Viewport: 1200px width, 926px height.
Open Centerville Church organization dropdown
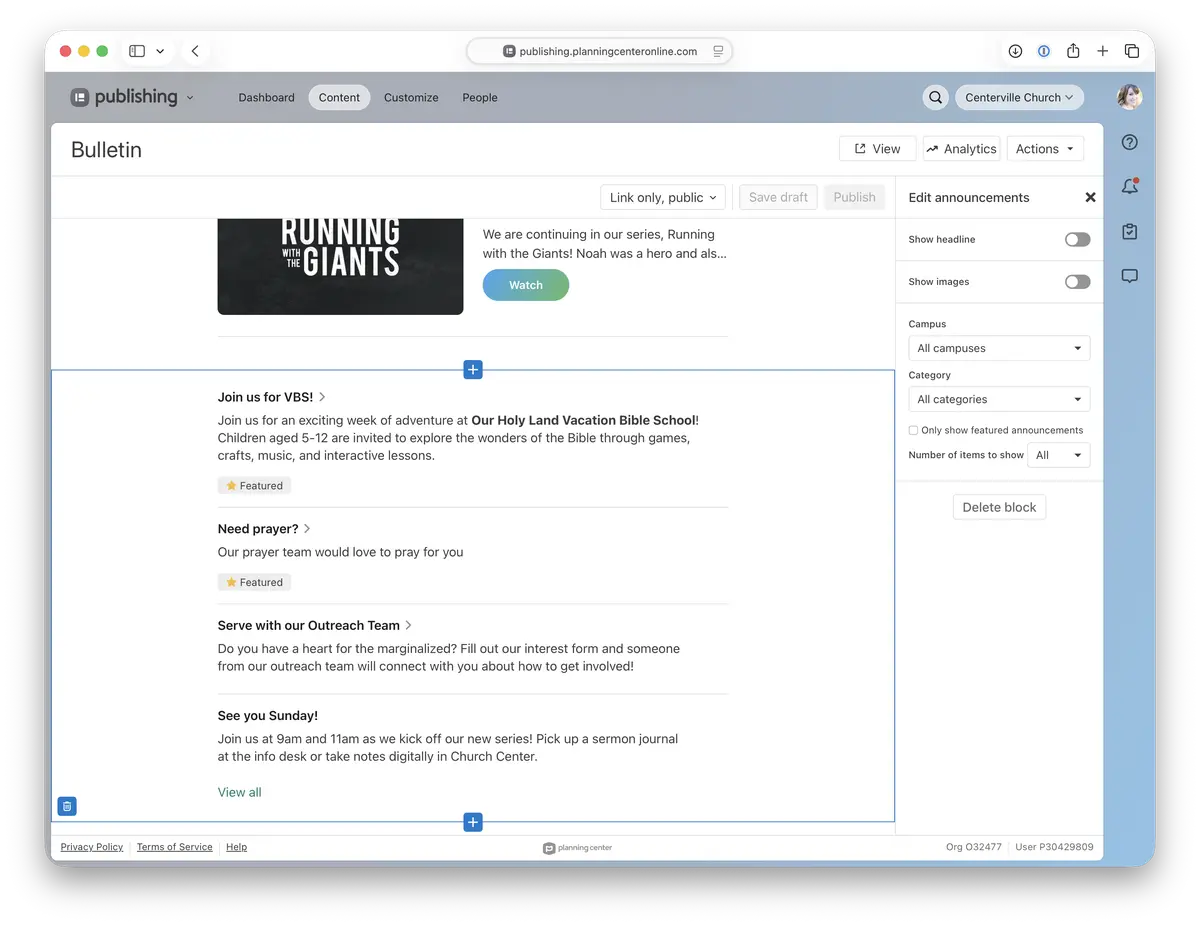[1019, 97]
